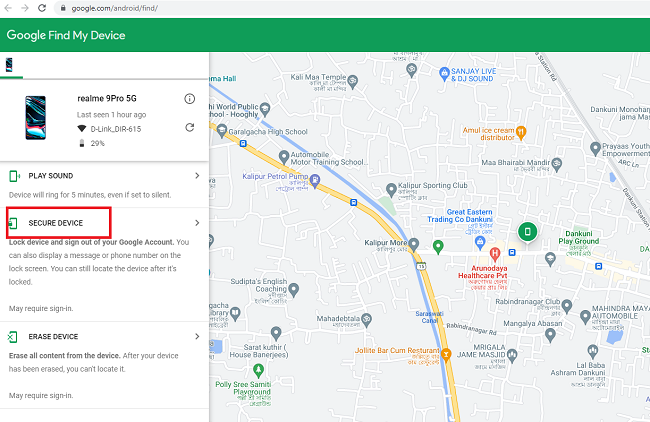Click the Prayaas Youth Empowerment pin
Viewport: 650px width, 422px height.
[595, 148]
